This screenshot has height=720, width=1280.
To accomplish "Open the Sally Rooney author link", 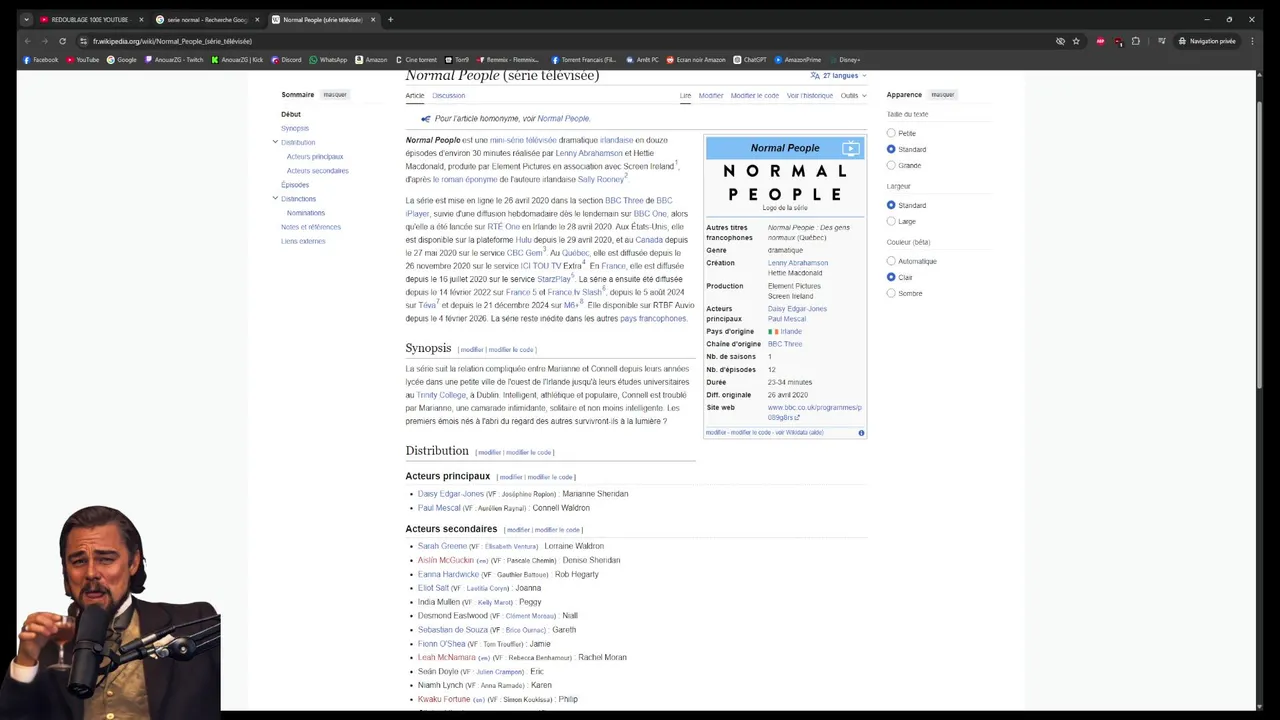I will point(601,179).
